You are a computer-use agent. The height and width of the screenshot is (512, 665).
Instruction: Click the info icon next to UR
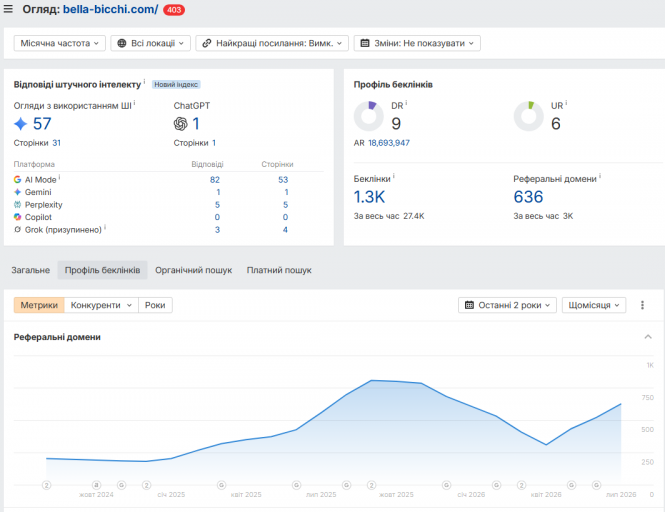pyautogui.click(x=566, y=103)
